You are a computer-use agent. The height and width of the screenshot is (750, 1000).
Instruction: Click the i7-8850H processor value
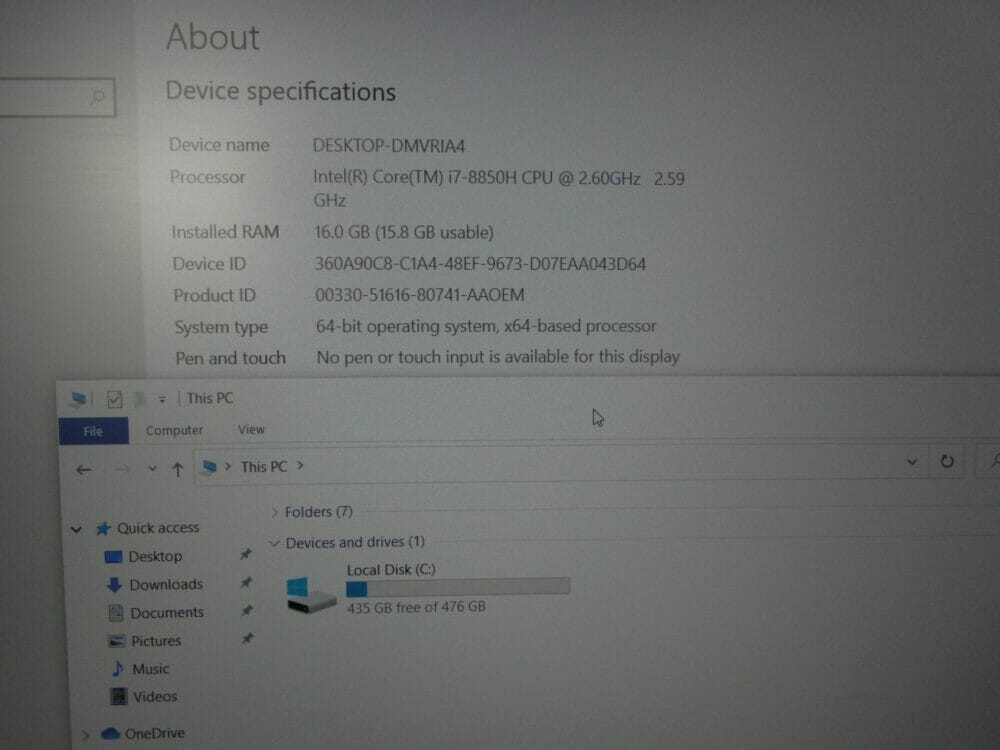click(499, 189)
